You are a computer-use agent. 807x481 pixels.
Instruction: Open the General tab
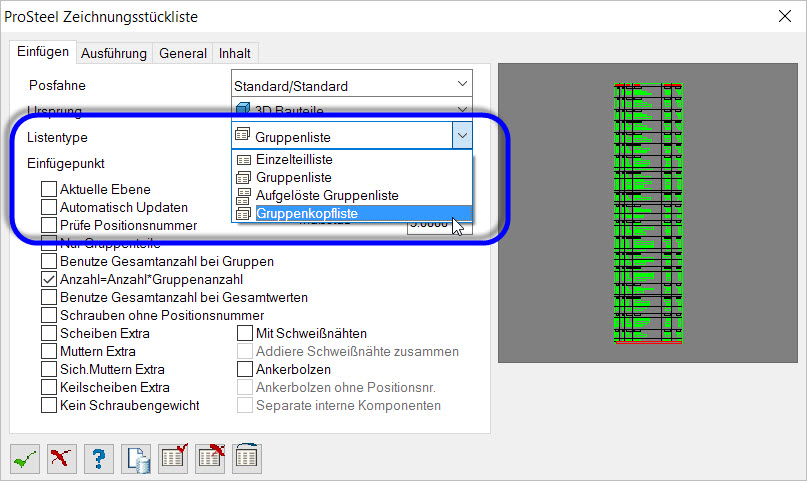(183, 54)
